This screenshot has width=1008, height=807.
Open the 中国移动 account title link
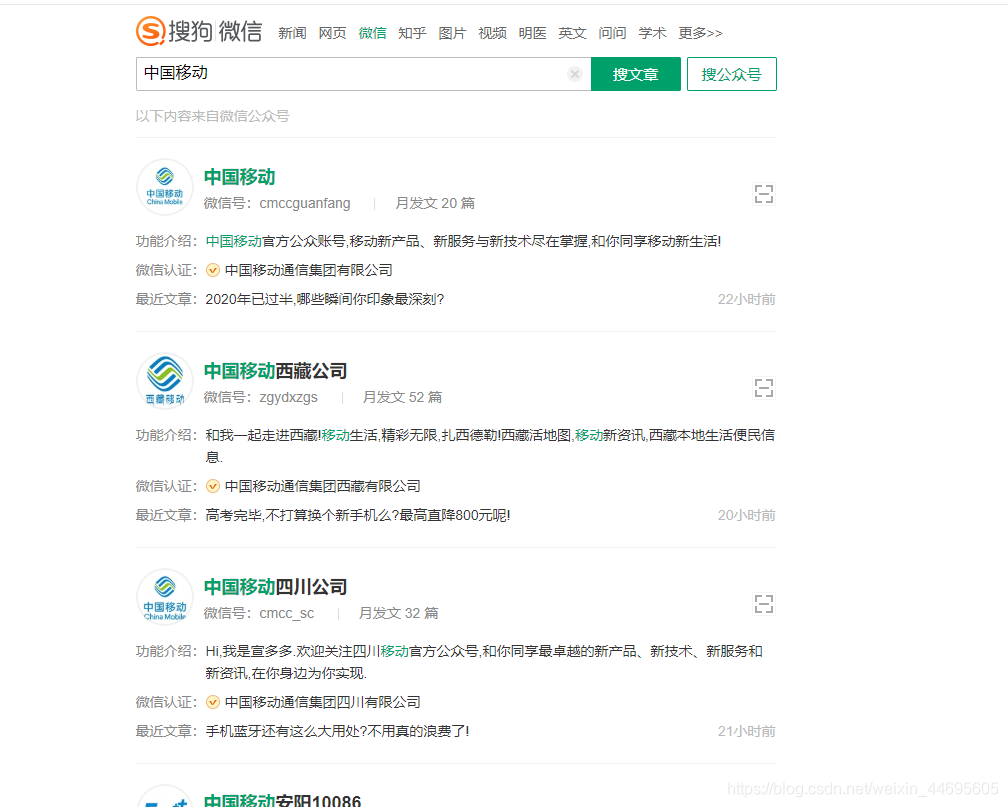coord(240,177)
